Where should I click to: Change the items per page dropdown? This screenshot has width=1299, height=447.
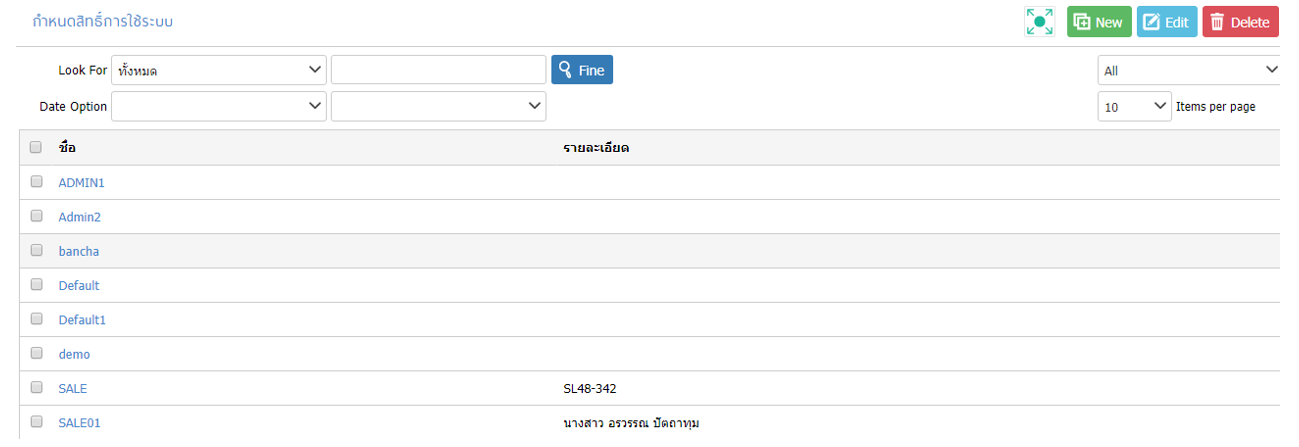point(1134,106)
